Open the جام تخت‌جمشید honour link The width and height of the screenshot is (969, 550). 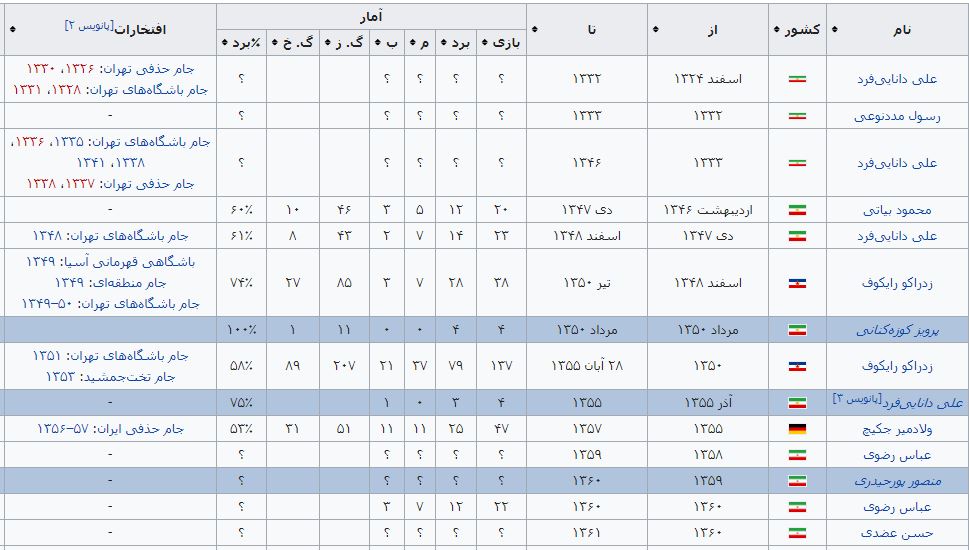[133, 376]
